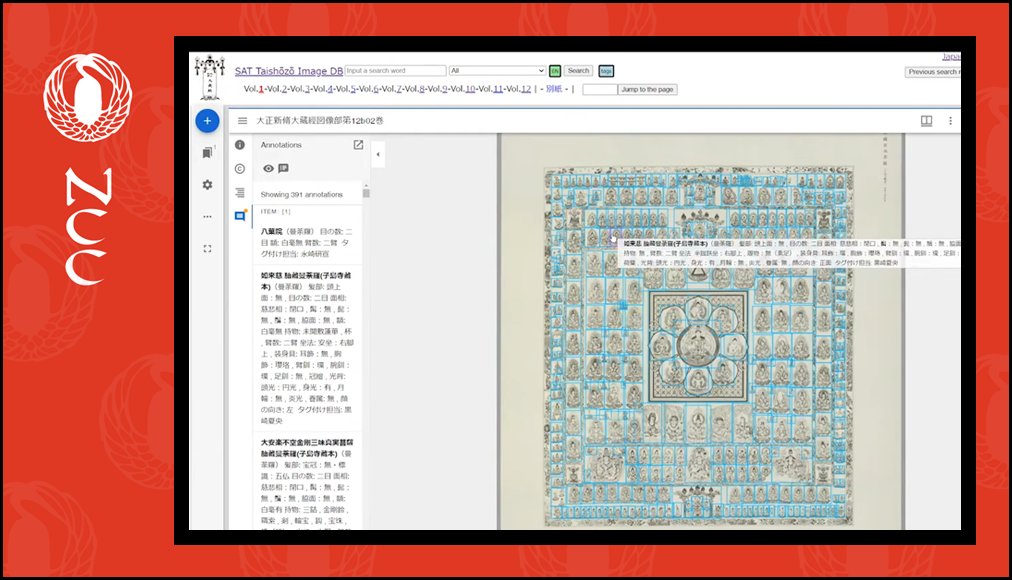The width and height of the screenshot is (1012, 580).
Task: Click the page number input box
Action: point(600,90)
